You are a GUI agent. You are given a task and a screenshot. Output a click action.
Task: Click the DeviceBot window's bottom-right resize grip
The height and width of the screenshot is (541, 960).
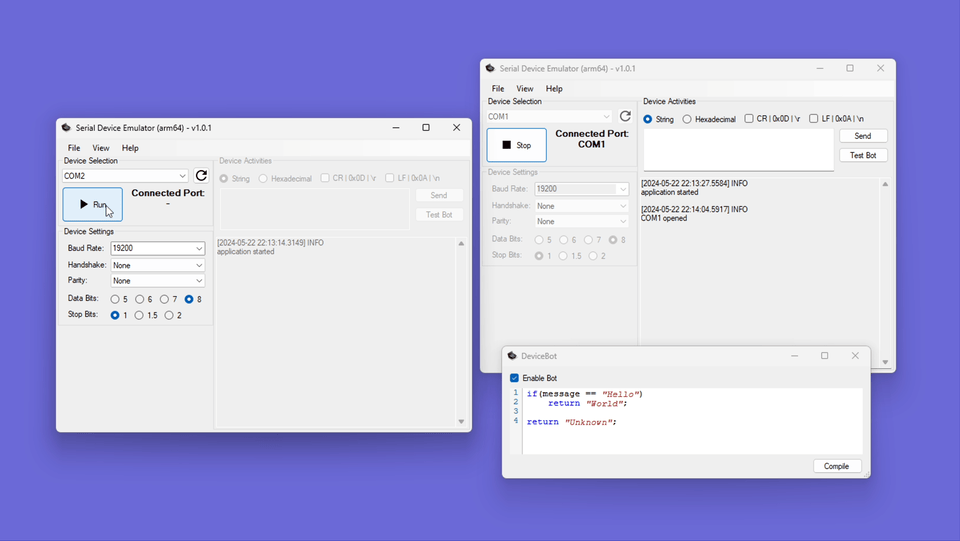click(866, 474)
